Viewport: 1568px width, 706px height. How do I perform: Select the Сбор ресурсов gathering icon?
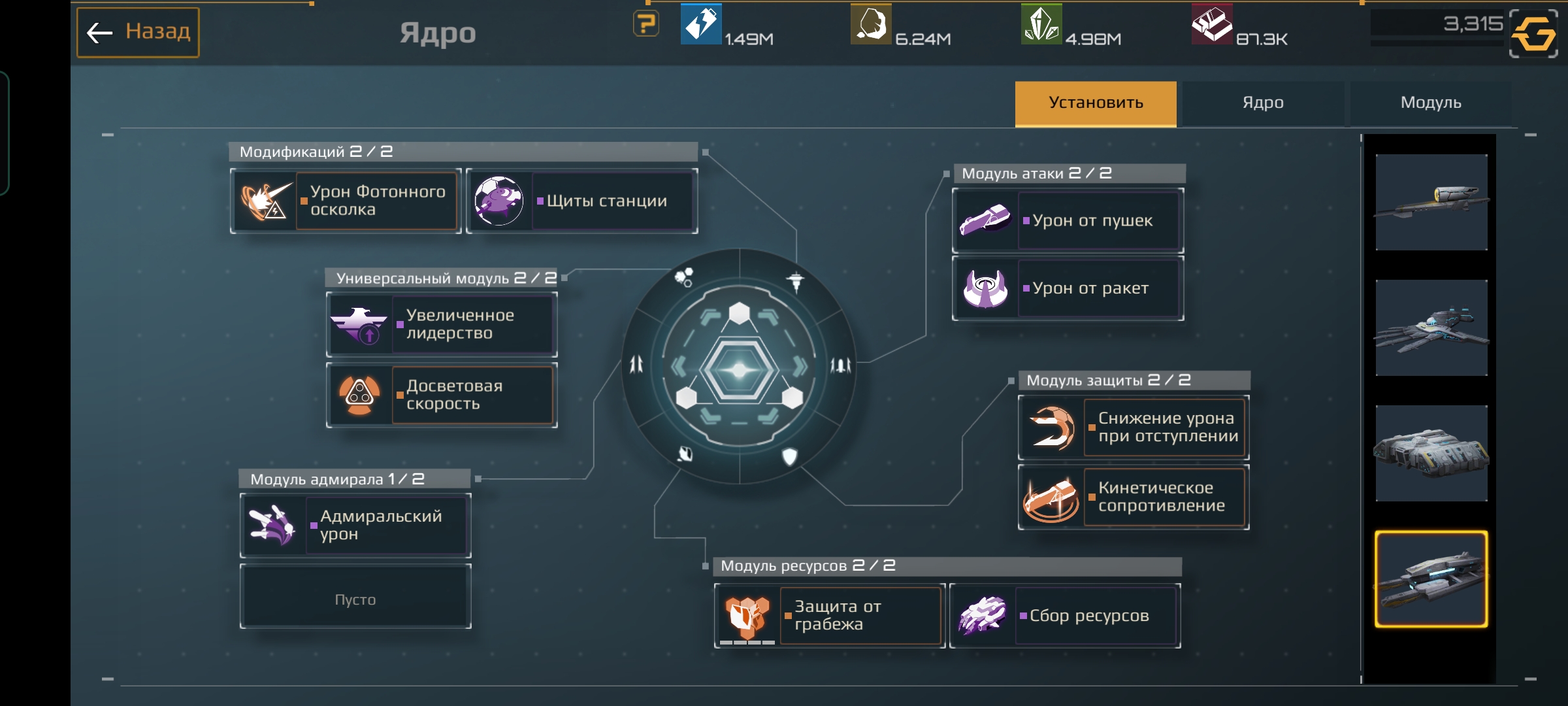pyautogui.click(x=982, y=616)
